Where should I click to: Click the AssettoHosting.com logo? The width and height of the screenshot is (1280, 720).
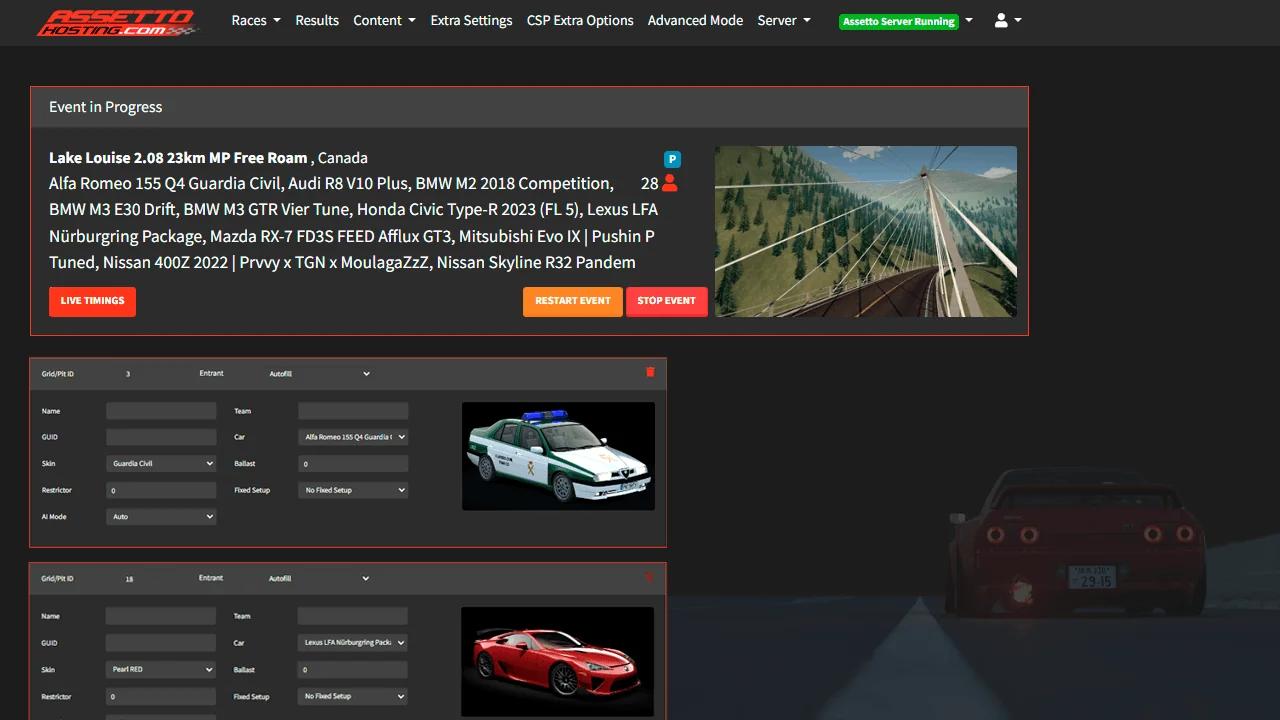[x=117, y=22]
